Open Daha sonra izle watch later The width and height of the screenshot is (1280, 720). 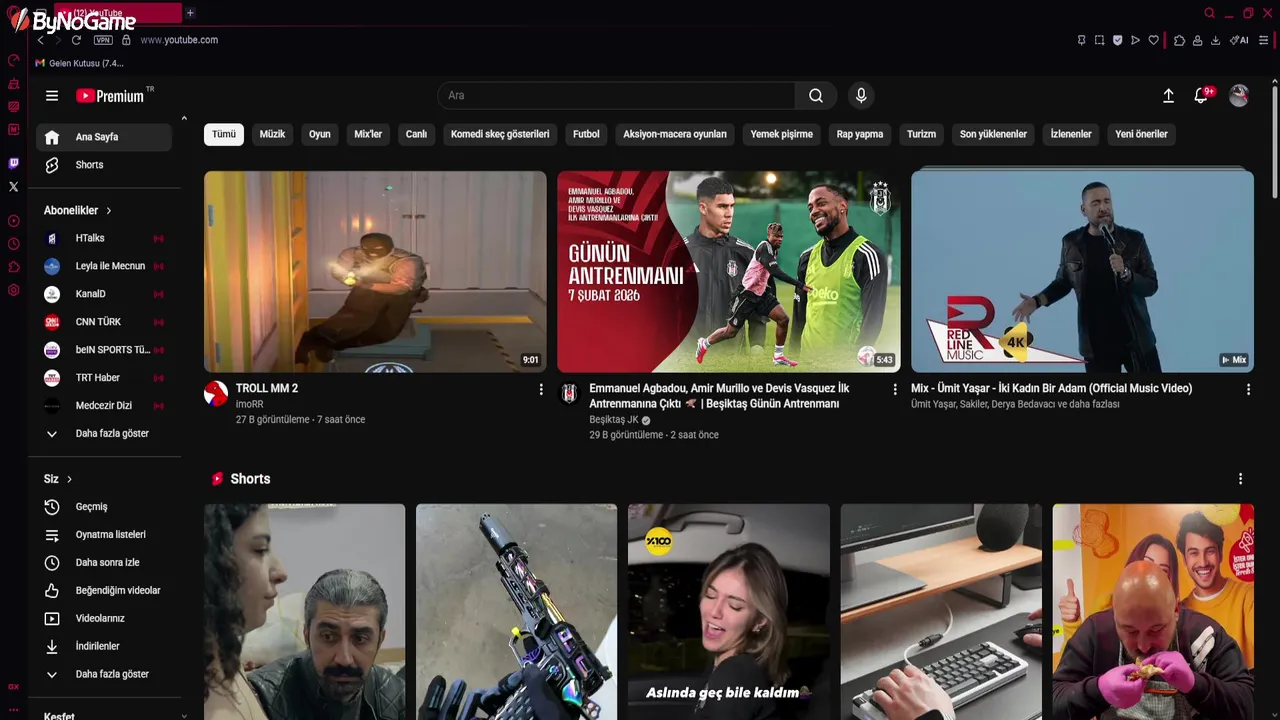tap(104, 563)
